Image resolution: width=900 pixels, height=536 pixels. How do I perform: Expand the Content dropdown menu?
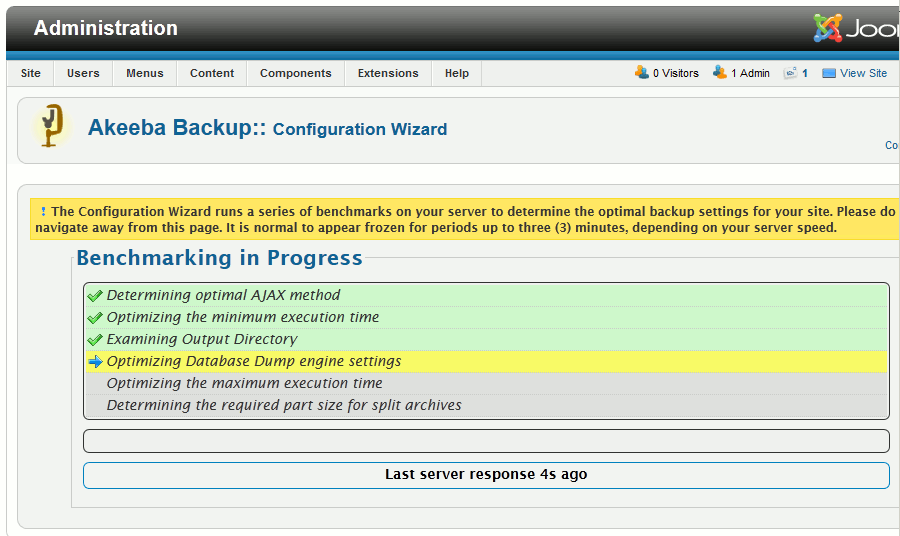tap(212, 73)
